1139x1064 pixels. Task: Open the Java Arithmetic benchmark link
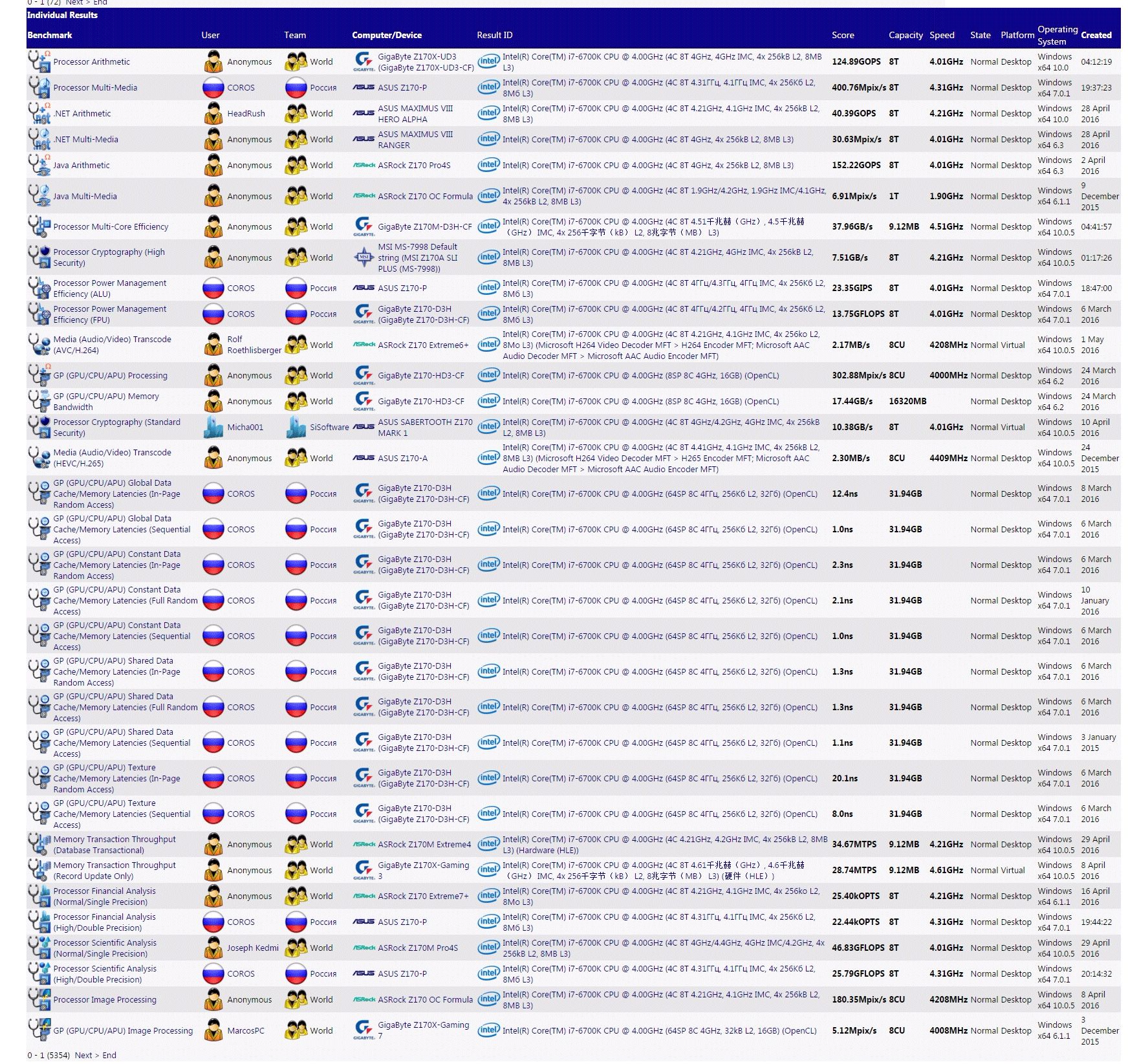[x=81, y=165]
